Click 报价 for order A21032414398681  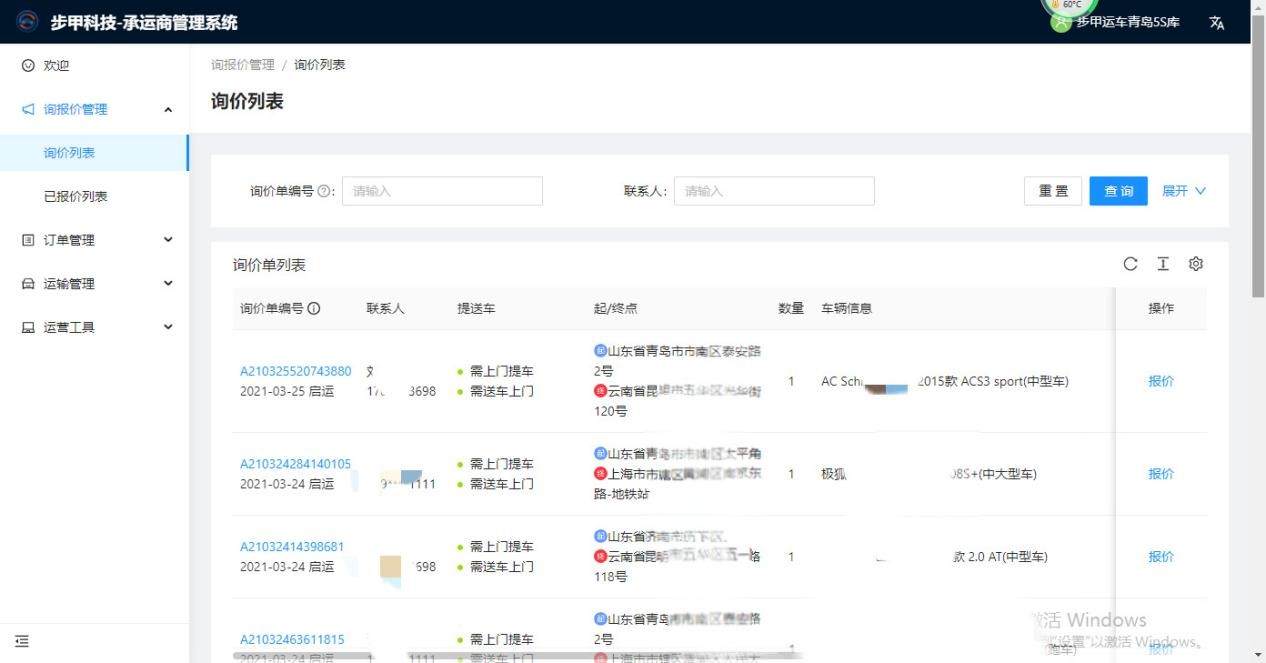(x=1161, y=557)
